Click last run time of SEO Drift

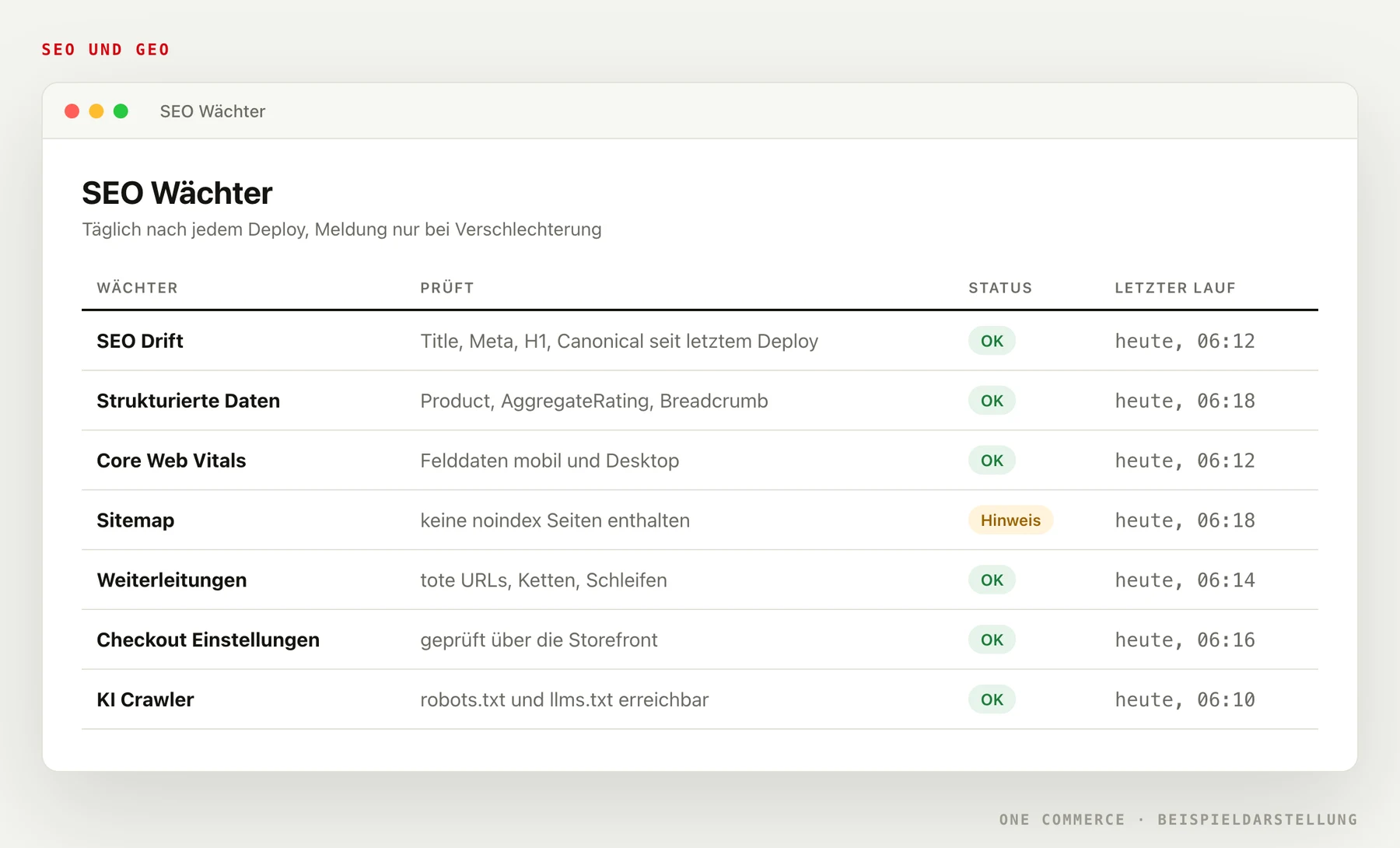[1185, 341]
